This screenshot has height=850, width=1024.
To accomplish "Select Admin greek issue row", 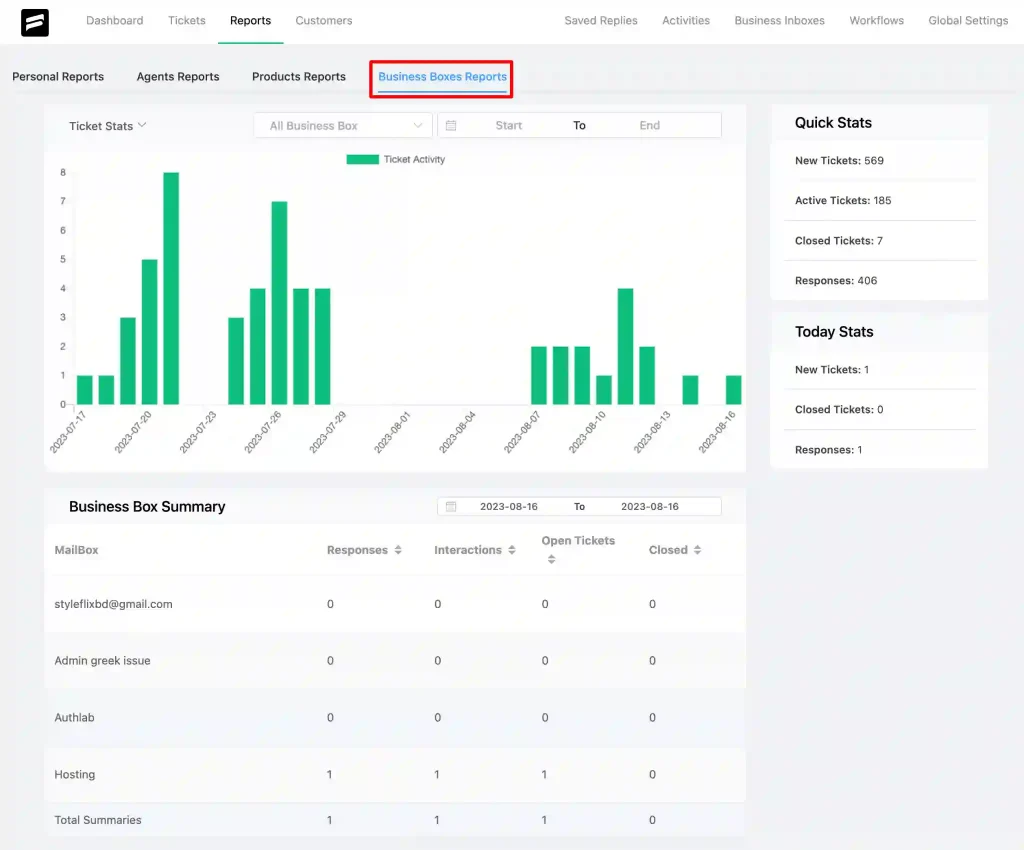I will tap(395, 660).
